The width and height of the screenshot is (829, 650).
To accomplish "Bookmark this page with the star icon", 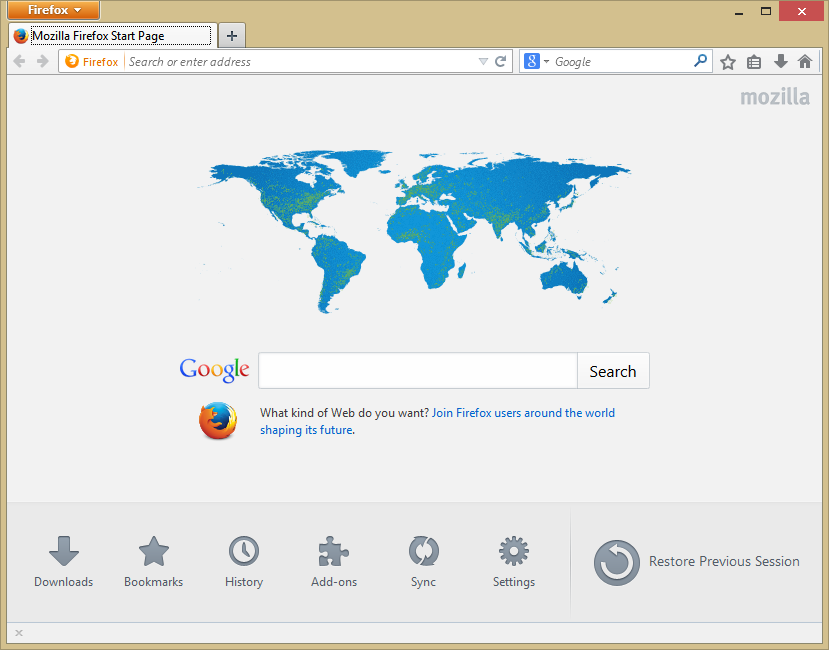I will 728,62.
